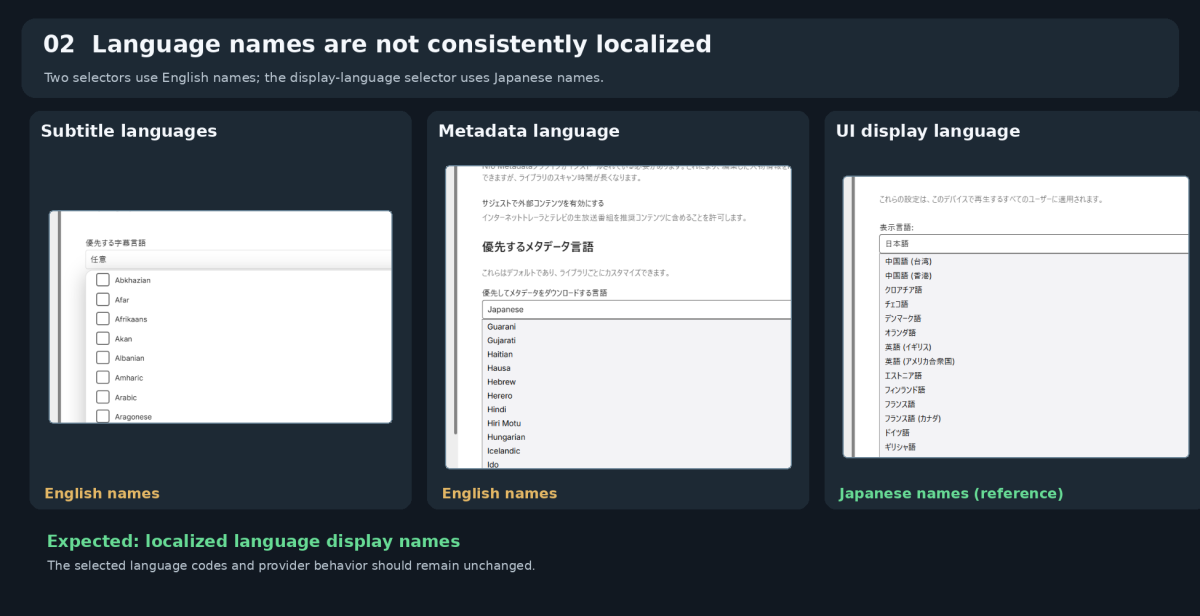
Task: Select the オランダ語 option
Action: click(x=1034, y=332)
